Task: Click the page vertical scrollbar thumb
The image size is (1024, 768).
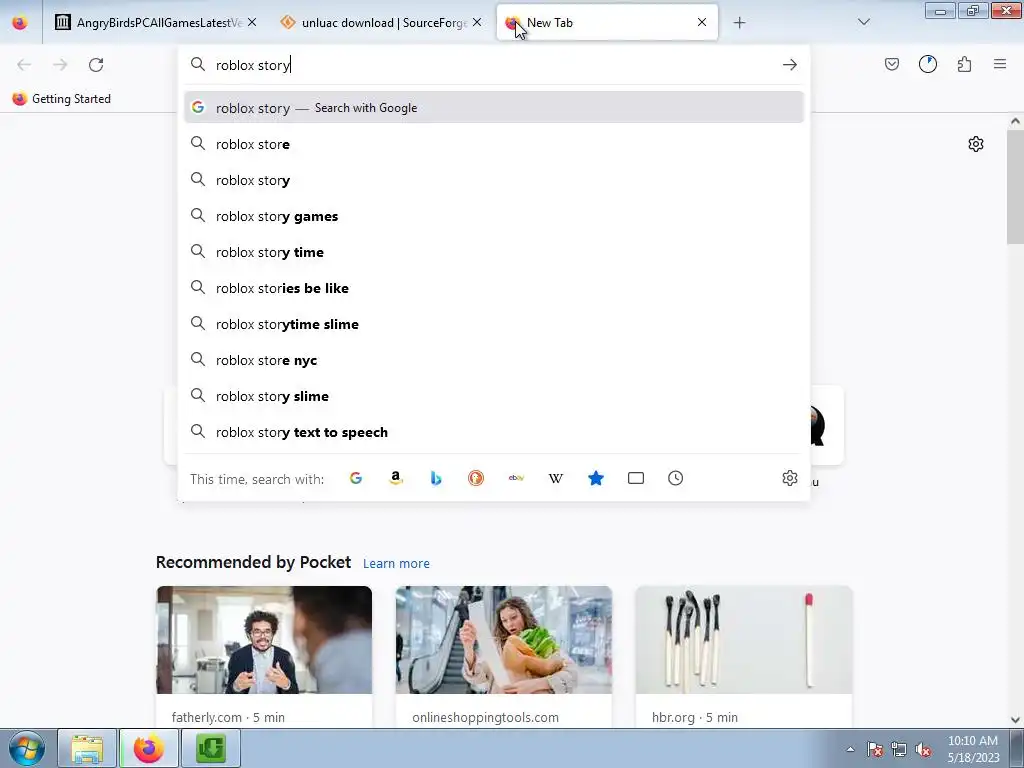Action: [1015, 186]
